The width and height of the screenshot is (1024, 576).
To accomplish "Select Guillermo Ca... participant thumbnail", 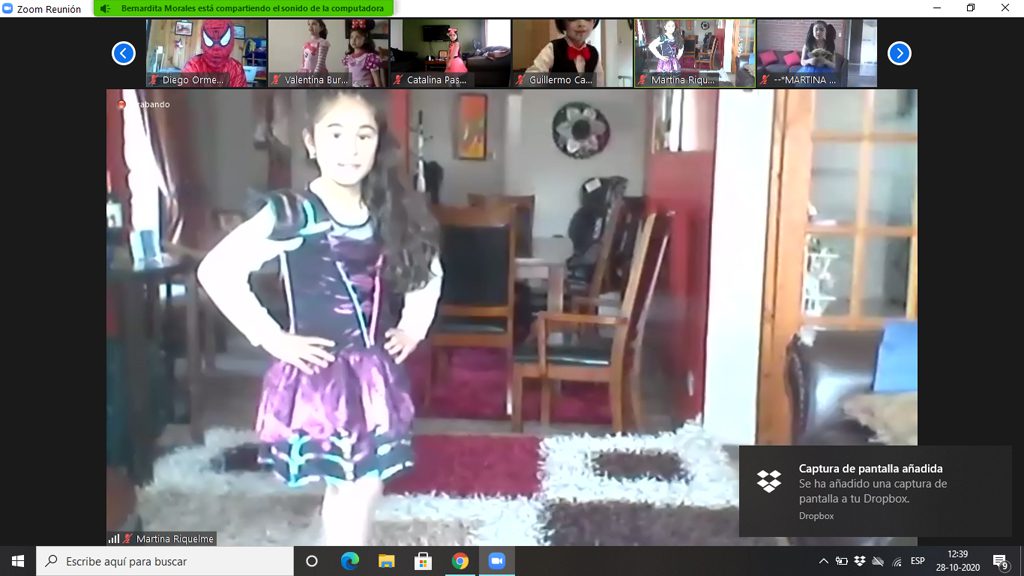I will pyautogui.click(x=572, y=53).
